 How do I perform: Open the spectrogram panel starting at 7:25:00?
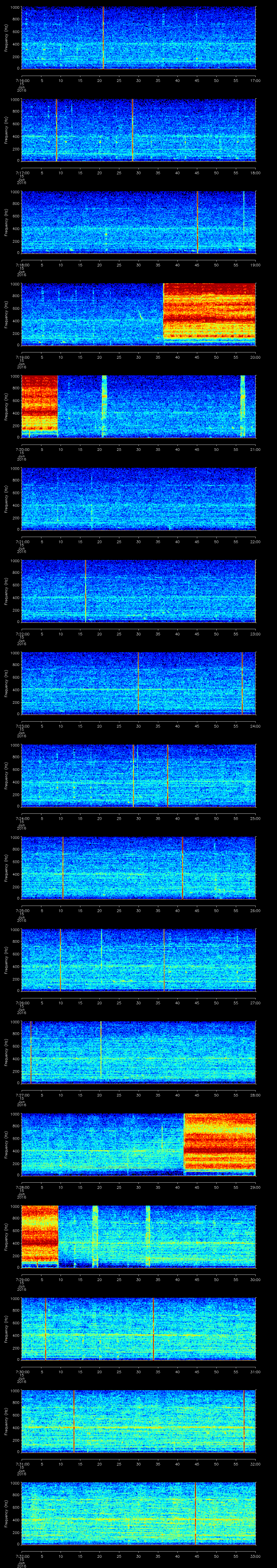[x=138, y=868]
